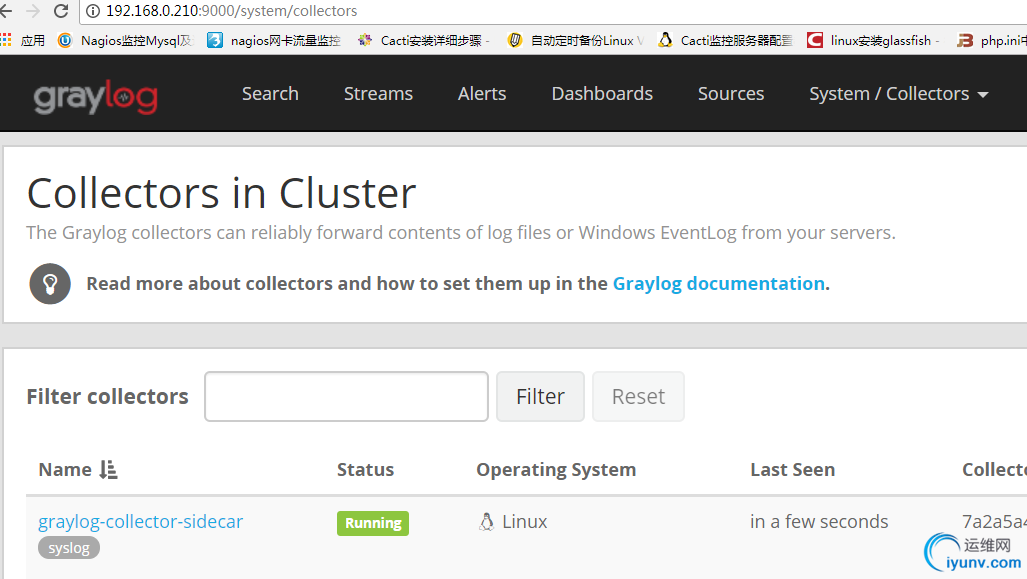The height and width of the screenshot is (579, 1027).
Task: Open the linux安装glassfish bookmark
Action: [x=873, y=41]
